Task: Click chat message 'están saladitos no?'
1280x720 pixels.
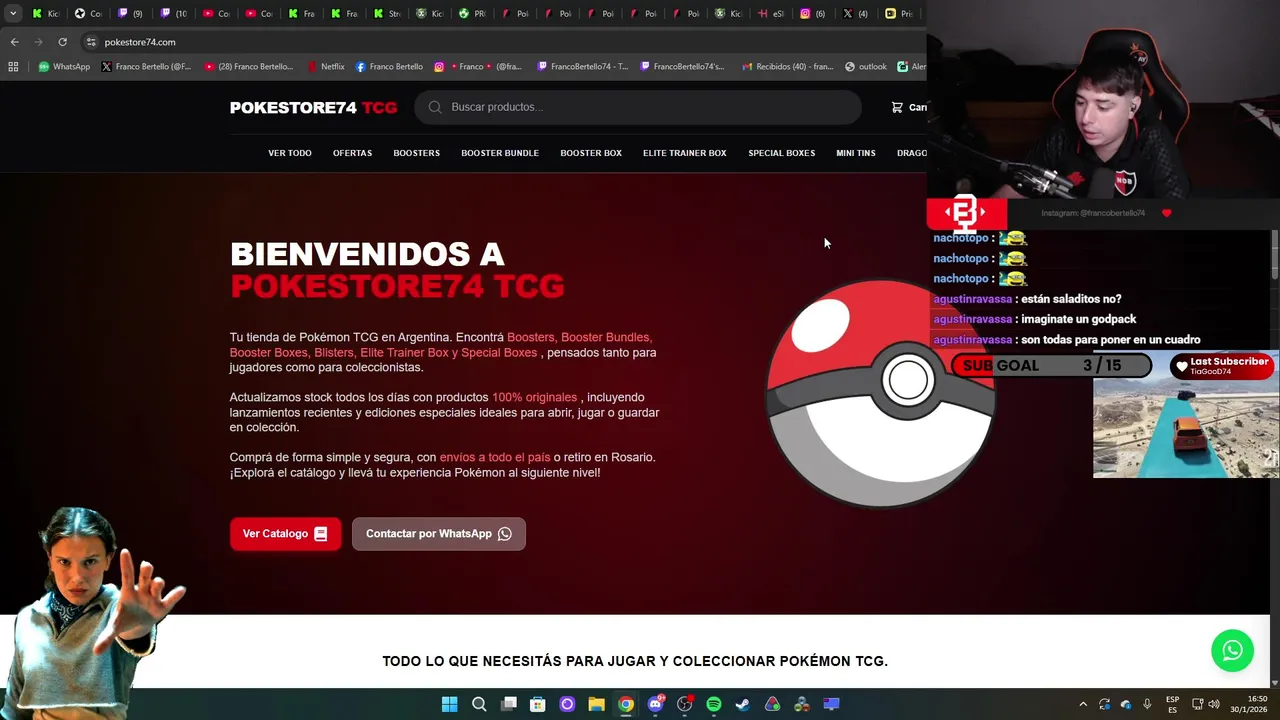Action: [1070, 299]
